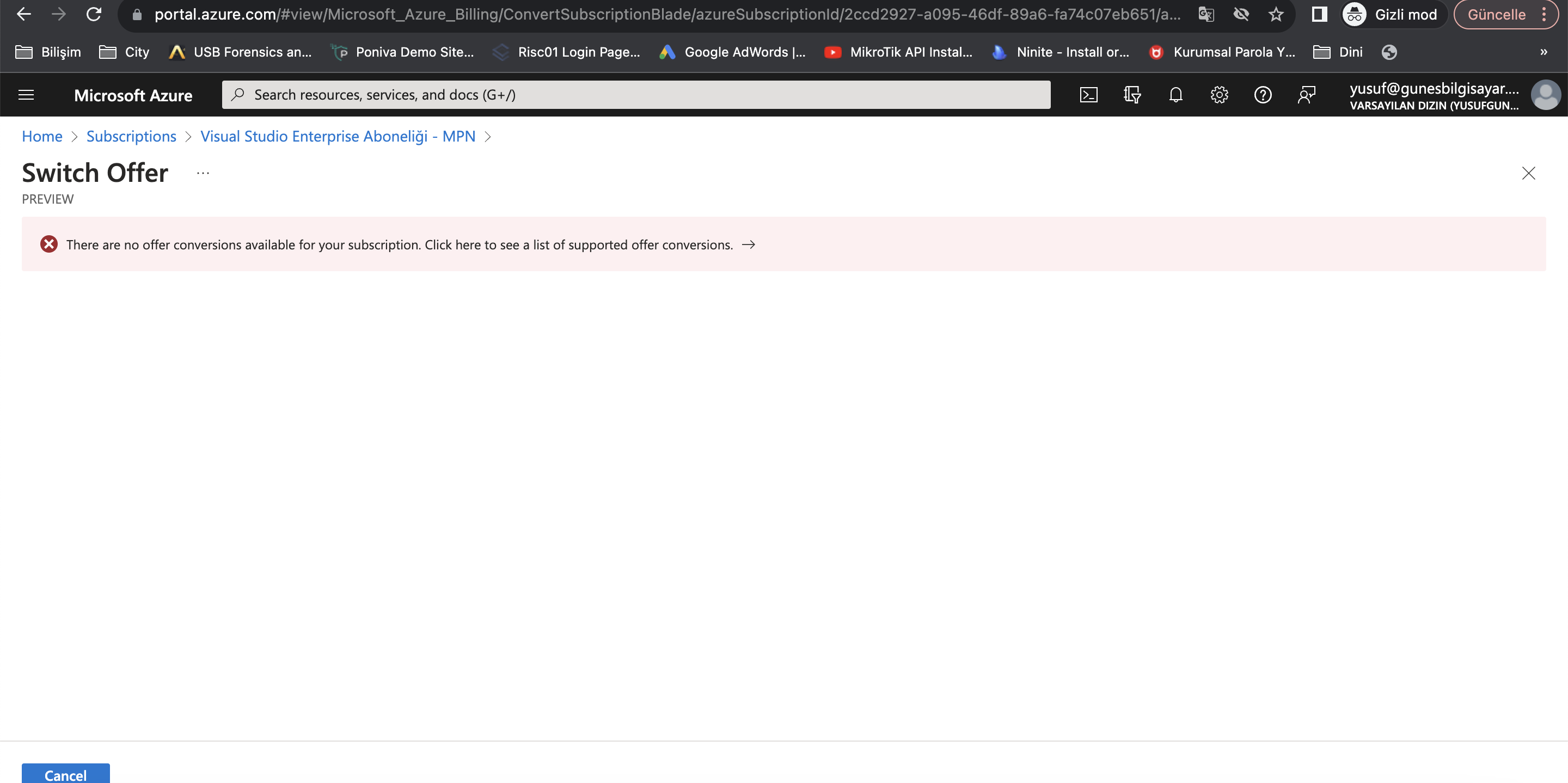
Task: Click the red error icon in the banner
Action: pyautogui.click(x=48, y=244)
